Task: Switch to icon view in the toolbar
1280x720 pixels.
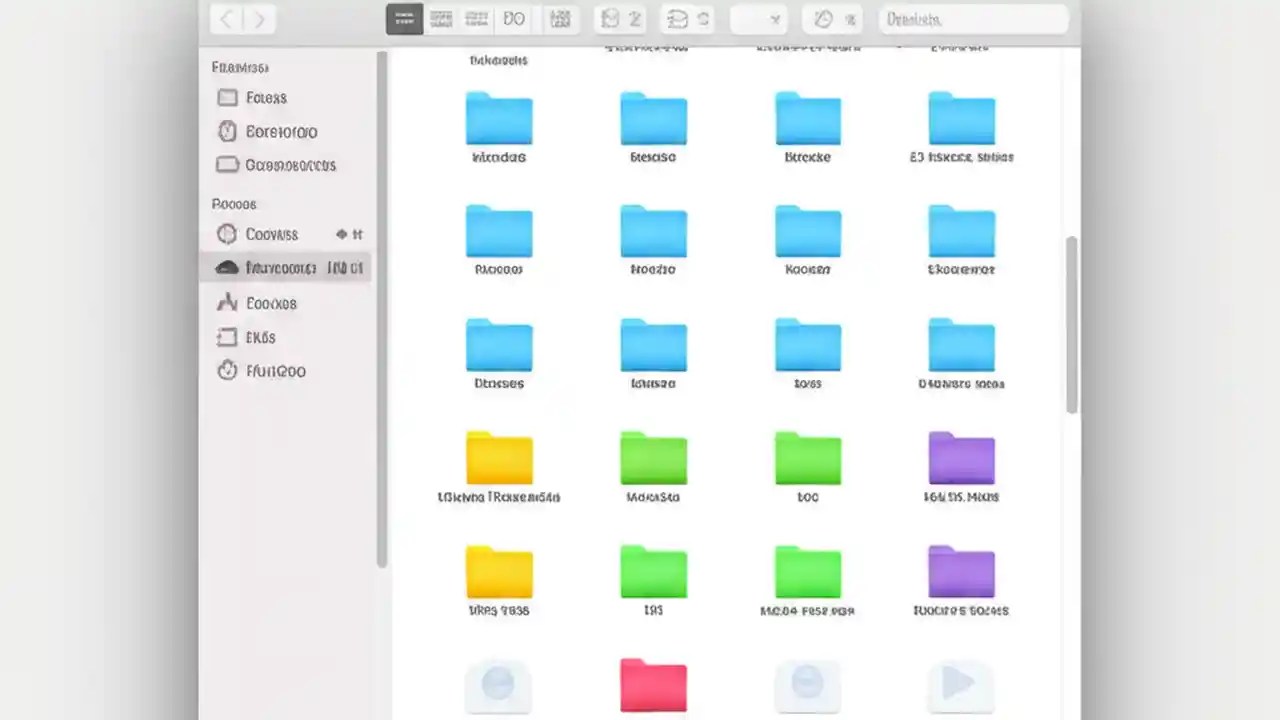Action: [x=404, y=18]
